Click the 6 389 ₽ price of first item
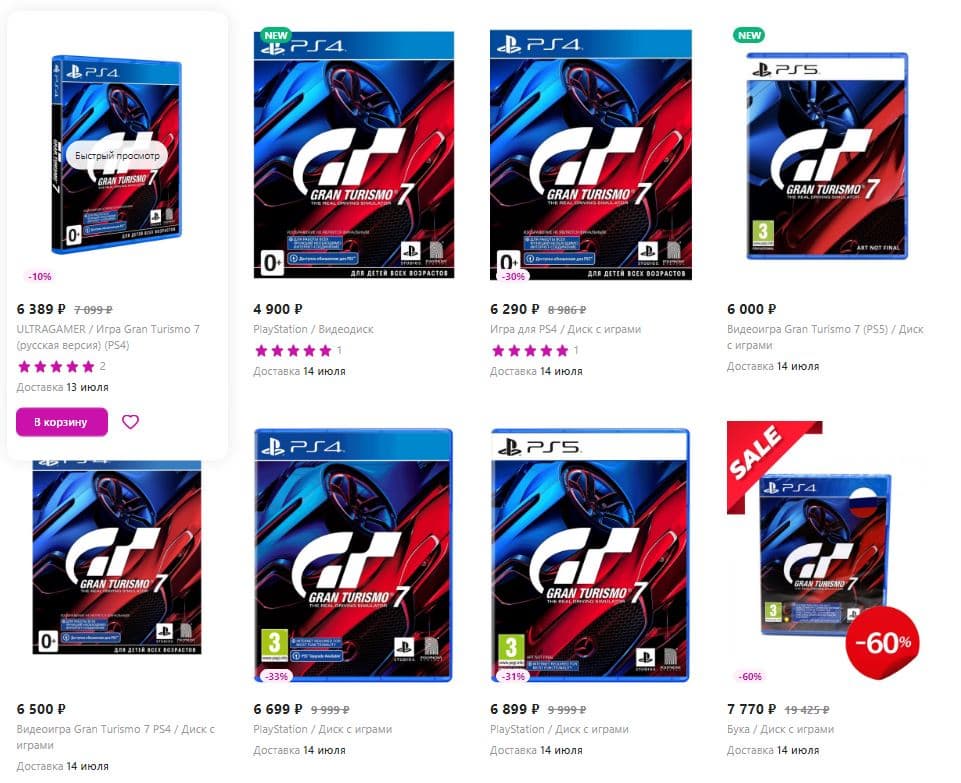 41,309
